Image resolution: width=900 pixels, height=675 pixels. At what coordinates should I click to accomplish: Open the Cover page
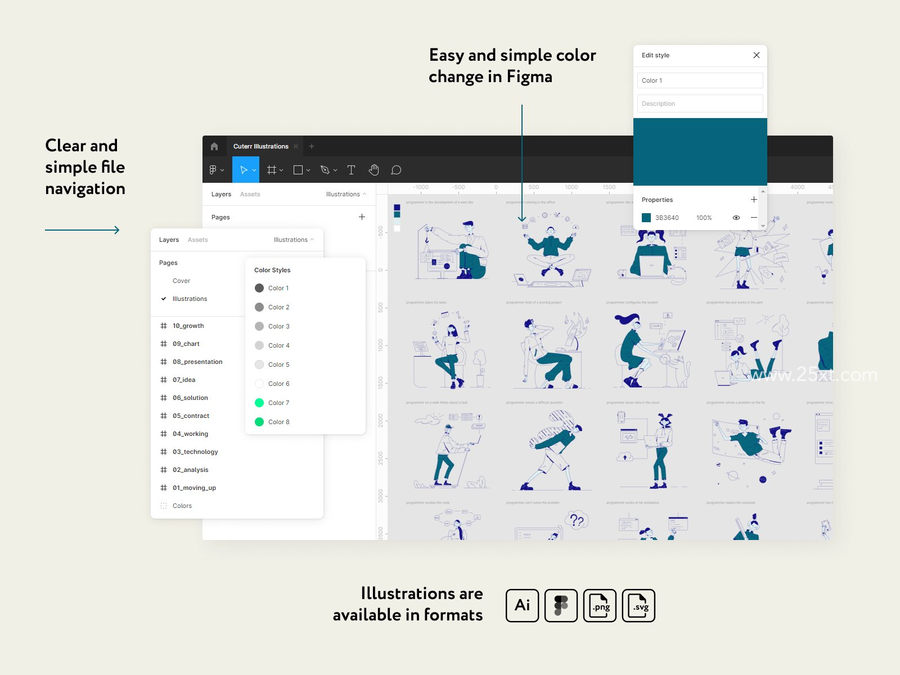pos(181,281)
